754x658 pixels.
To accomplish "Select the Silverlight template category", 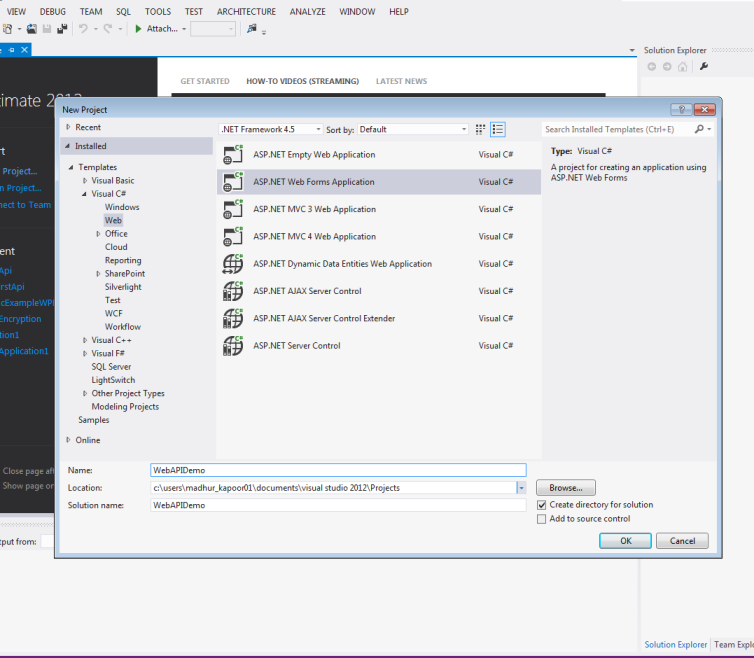I will [123, 287].
